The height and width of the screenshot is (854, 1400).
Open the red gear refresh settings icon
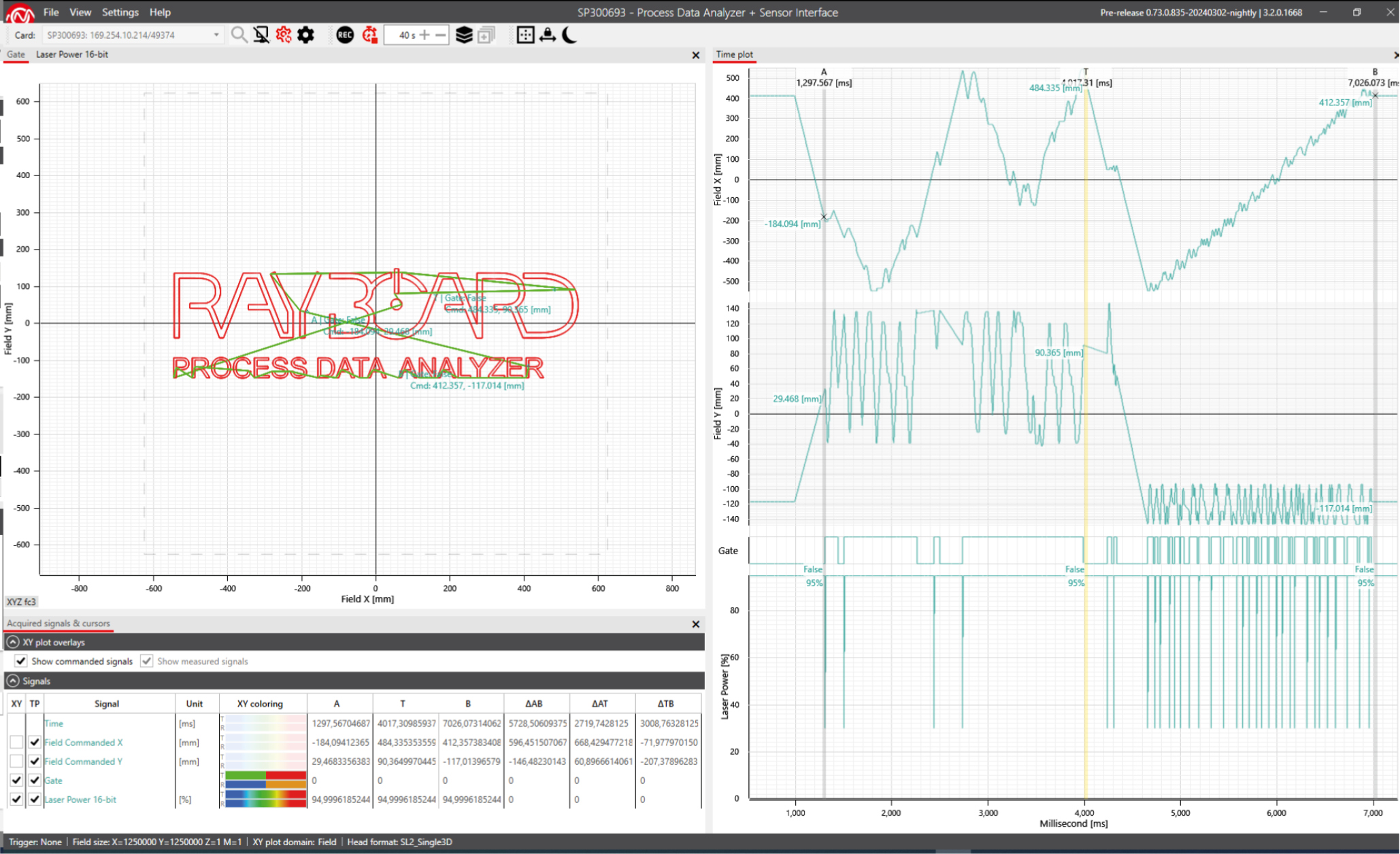tap(284, 35)
